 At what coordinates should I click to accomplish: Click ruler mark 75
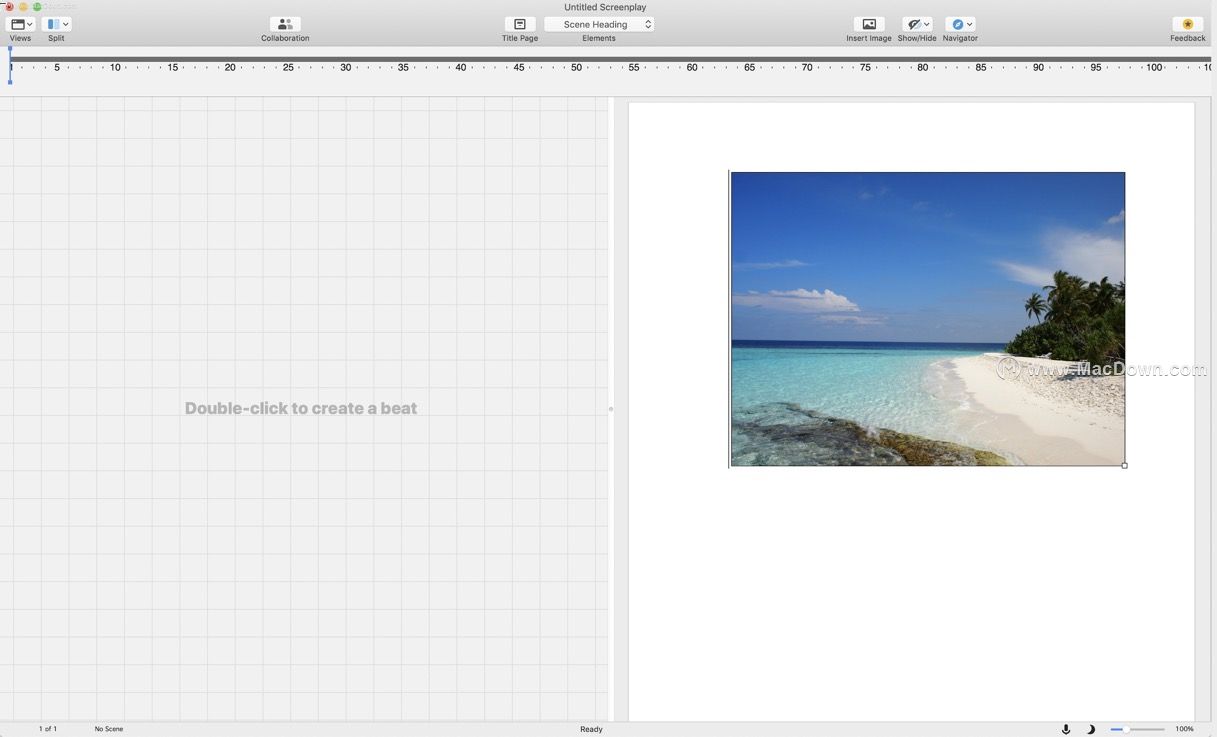(865, 67)
